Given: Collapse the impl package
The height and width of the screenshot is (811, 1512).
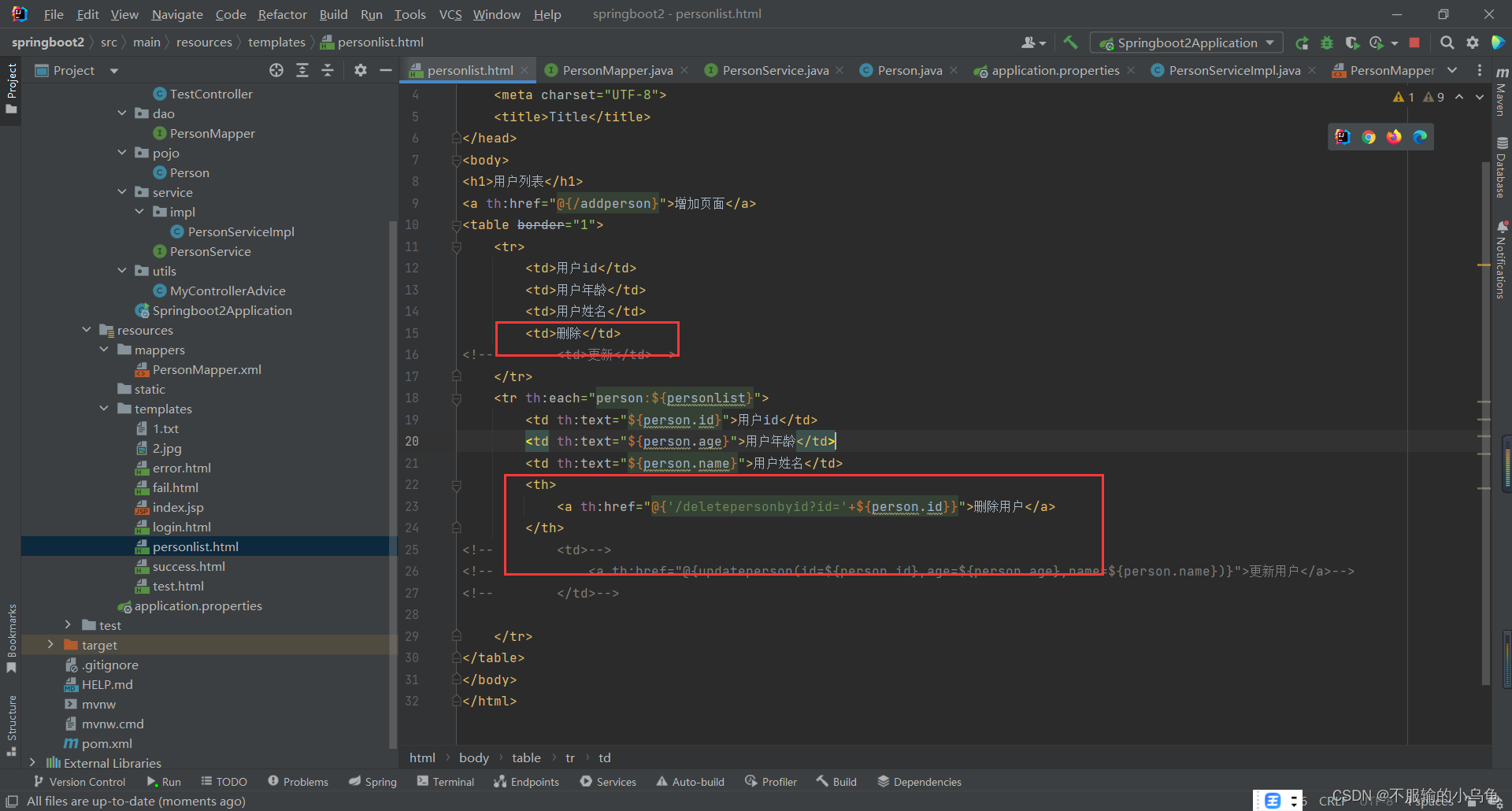Looking at the screenshot, I should click(x=139, y=212).
